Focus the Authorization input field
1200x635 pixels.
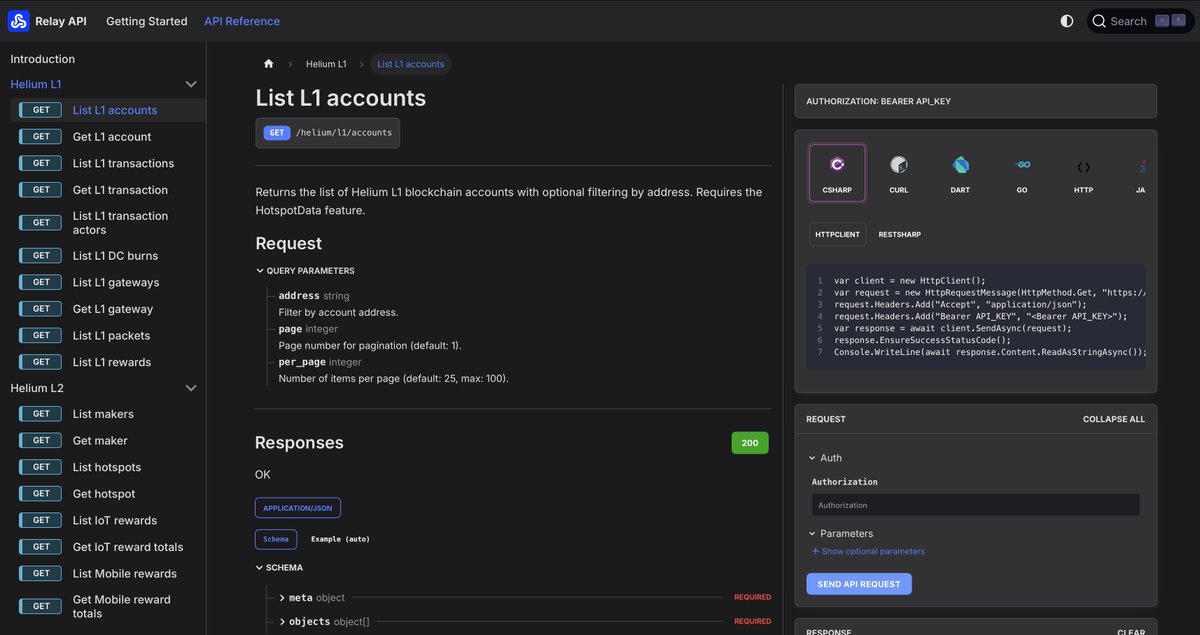click(976, 505)
